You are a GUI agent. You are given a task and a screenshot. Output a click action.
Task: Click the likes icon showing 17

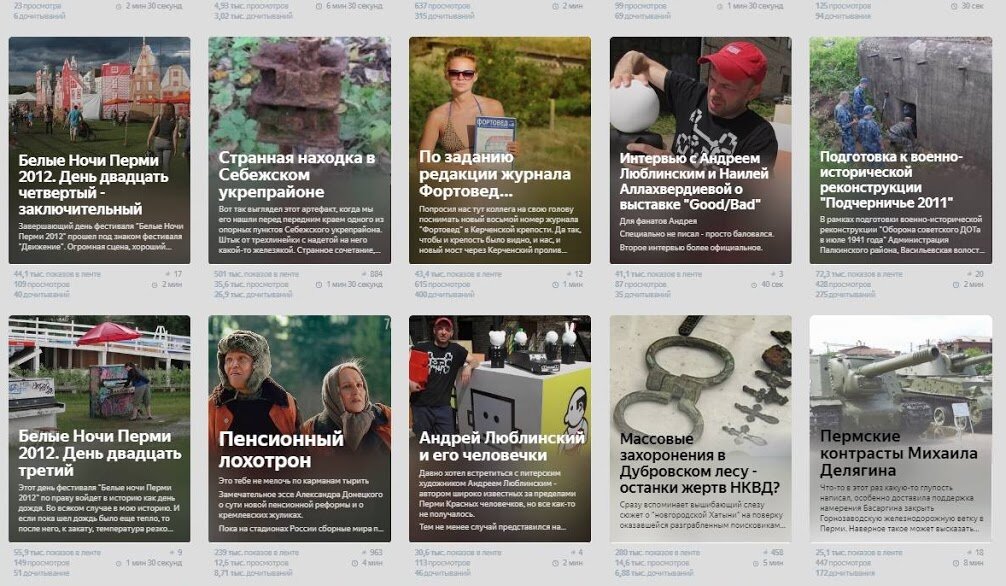[x=168, y=274]
